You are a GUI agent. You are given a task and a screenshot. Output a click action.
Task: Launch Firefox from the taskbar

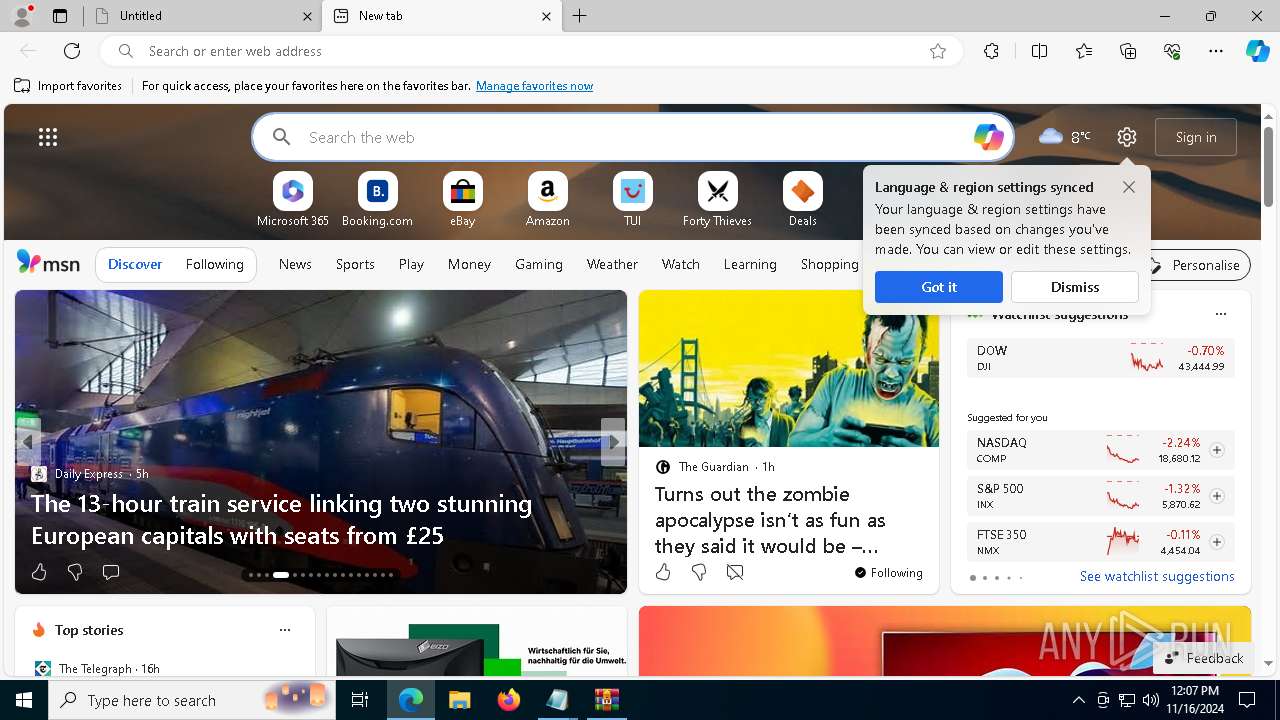coord(508,700)
